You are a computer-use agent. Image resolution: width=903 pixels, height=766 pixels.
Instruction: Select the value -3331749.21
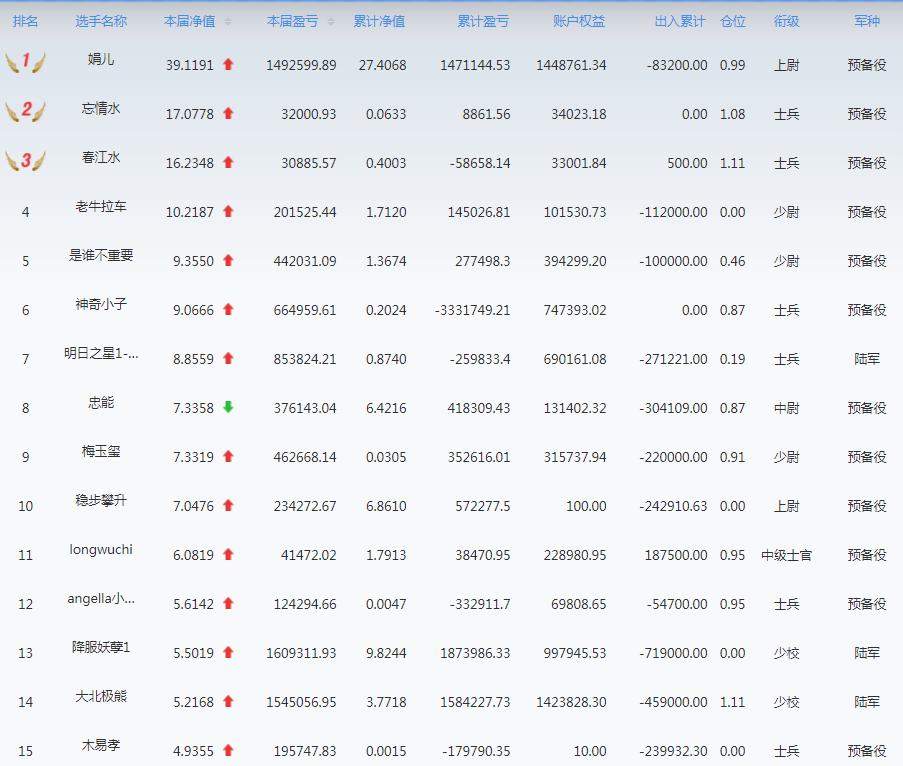[x=473, y=310]
